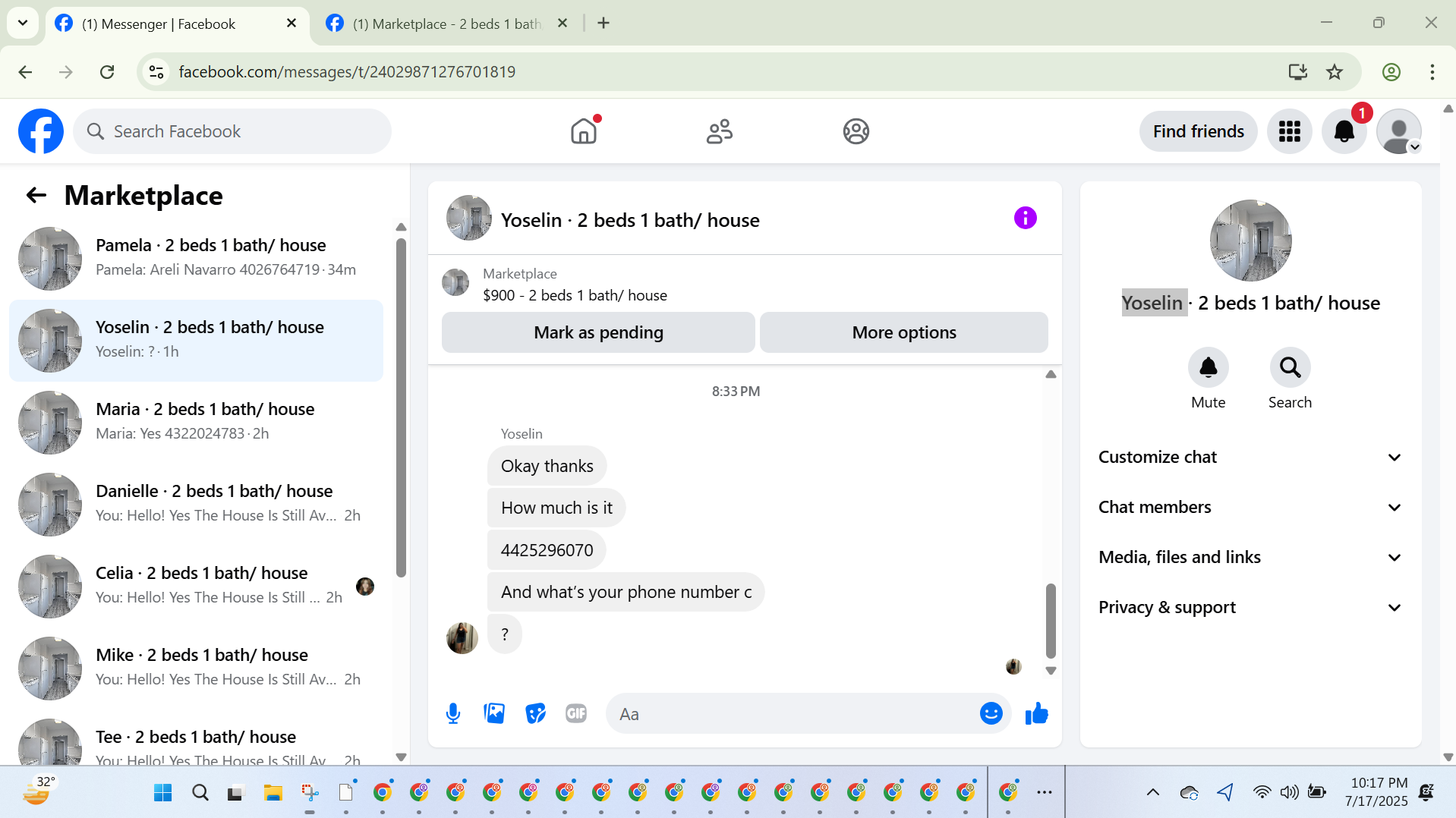Click the Aa message input box
1456x818 pixels.
coord(793,714)
